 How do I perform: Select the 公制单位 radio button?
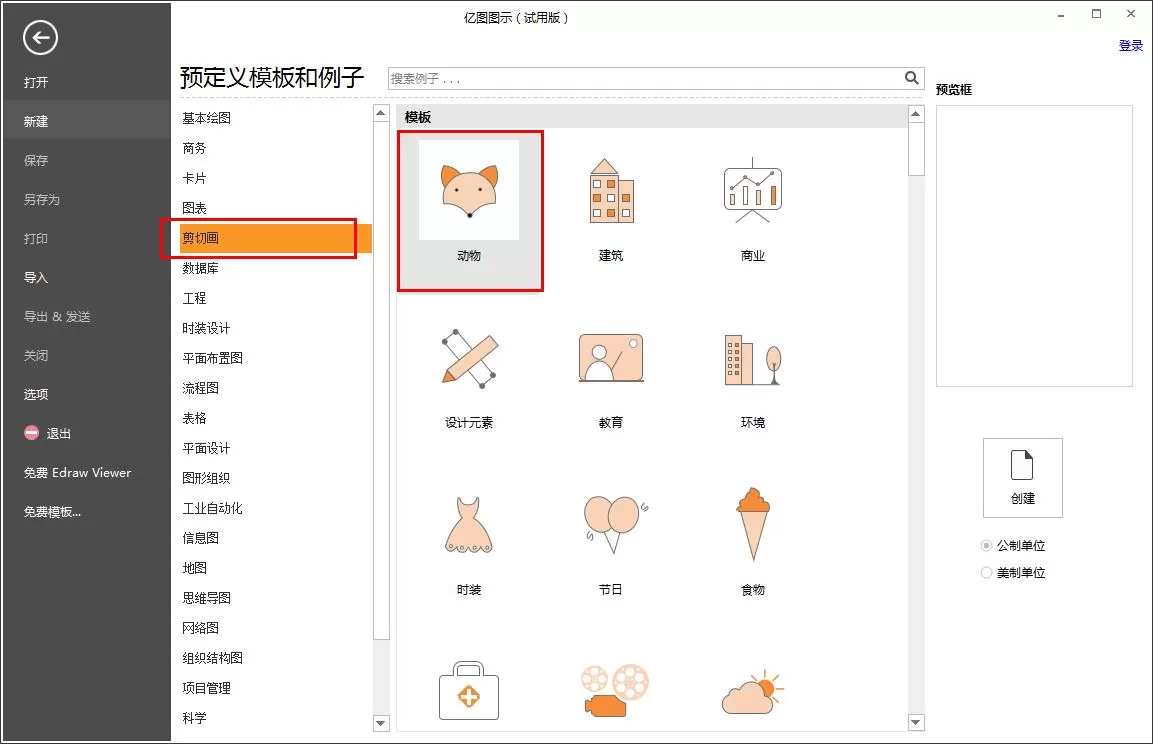(987, 546)
